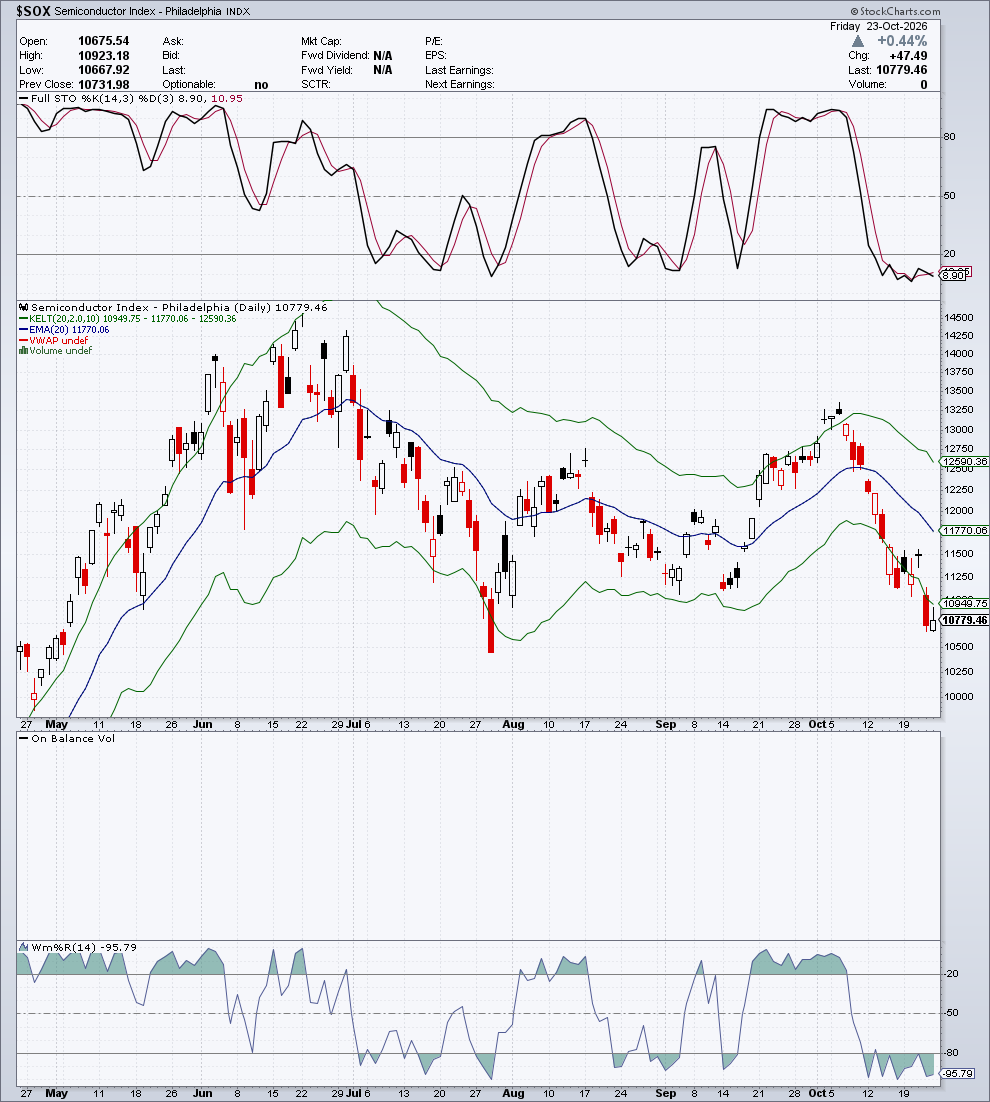Viewport: 990px width, 1102px height.
Task: Click the Prev Close value 10731.98
Action: 103,84
